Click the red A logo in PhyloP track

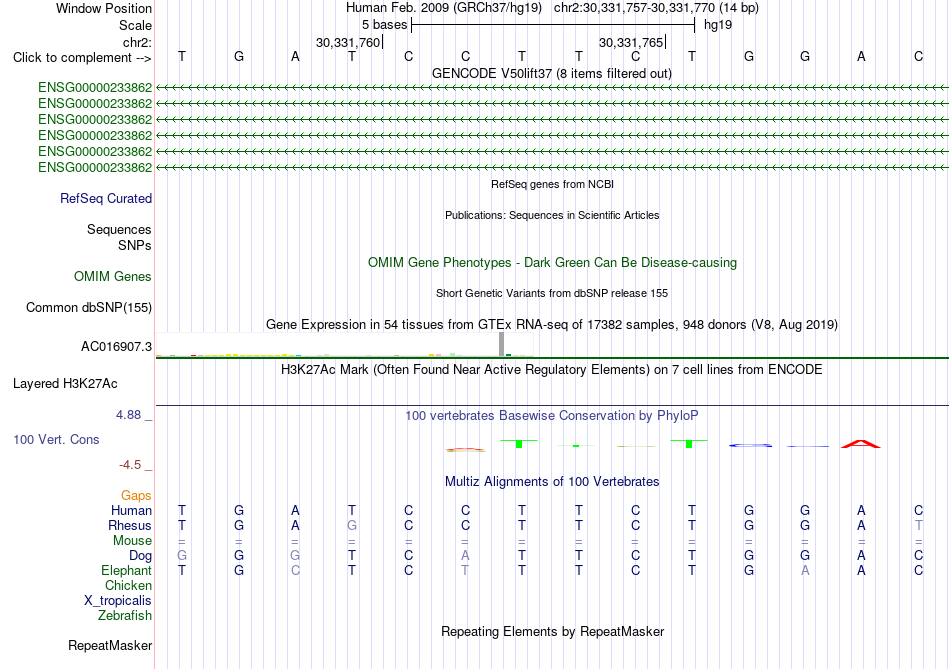coord(861,444)
